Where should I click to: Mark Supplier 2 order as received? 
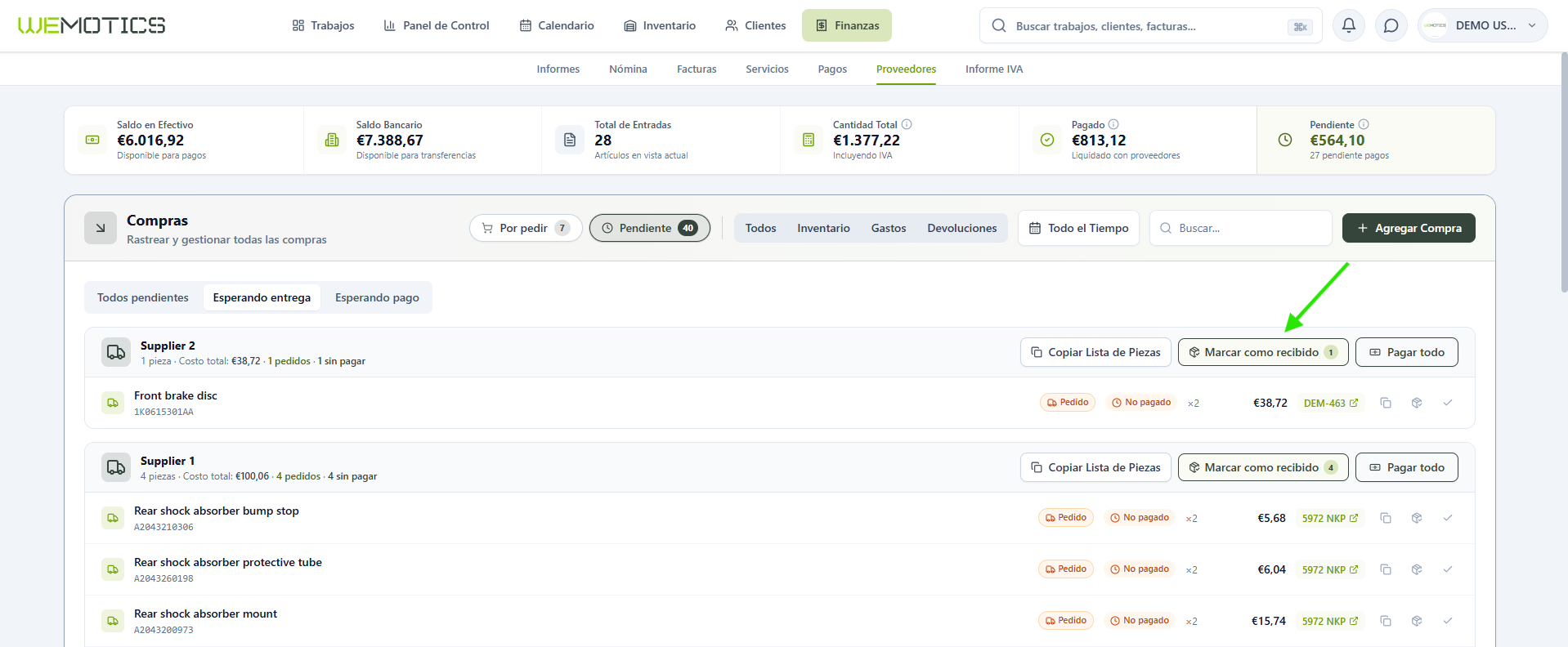1263,352
